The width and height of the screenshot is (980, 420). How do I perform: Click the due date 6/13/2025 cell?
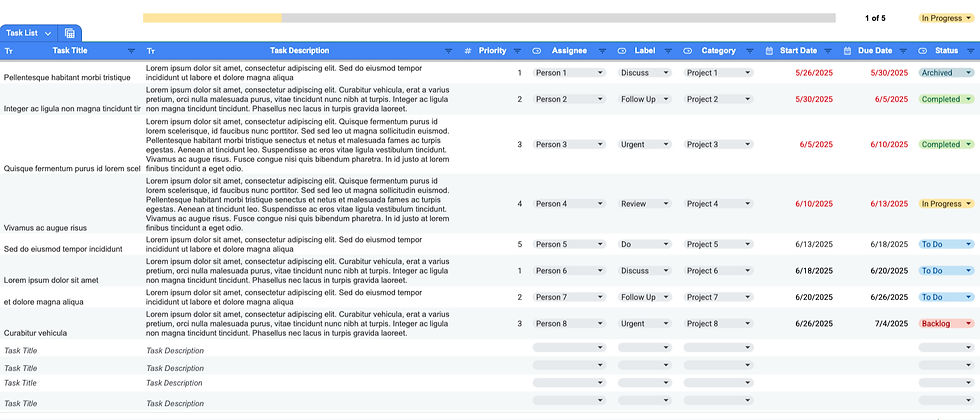[889, 204]
